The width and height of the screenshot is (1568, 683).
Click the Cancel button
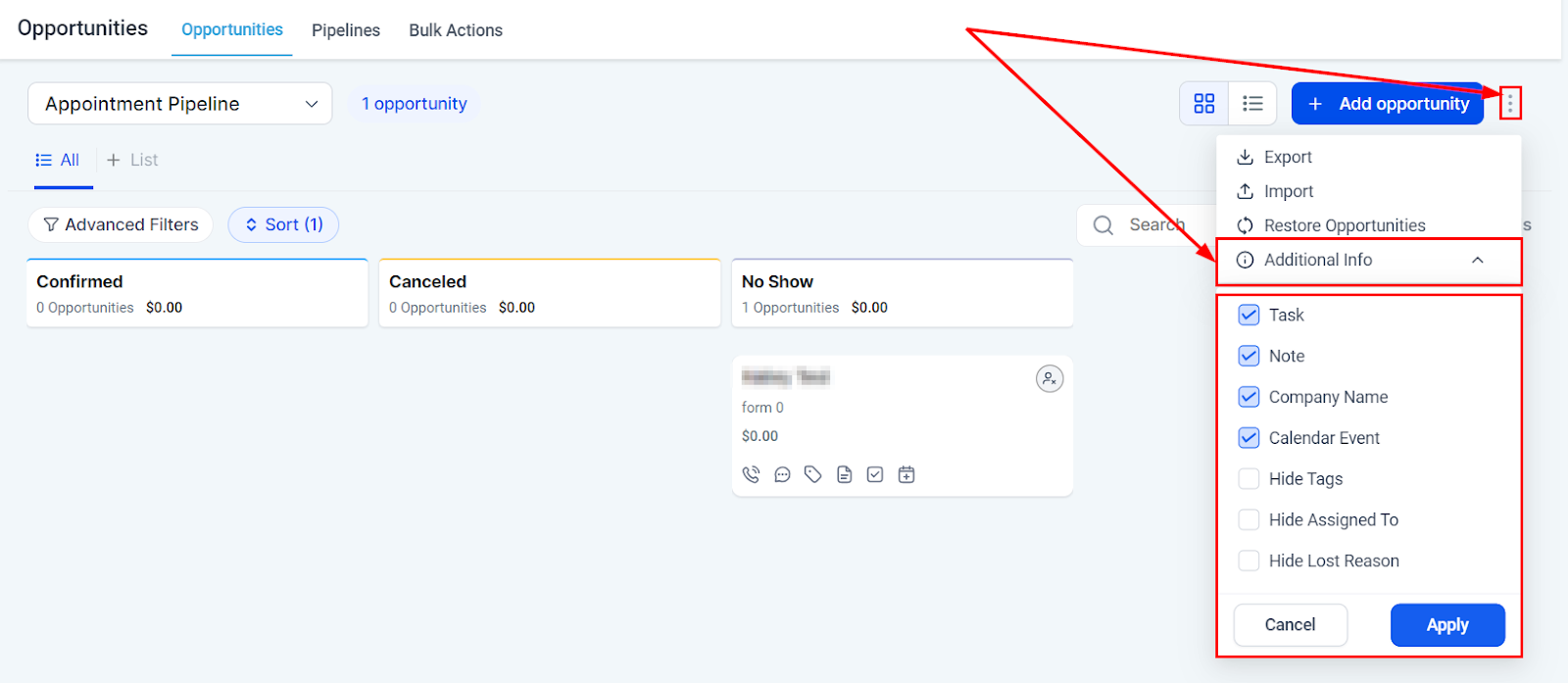point(1291,624)
